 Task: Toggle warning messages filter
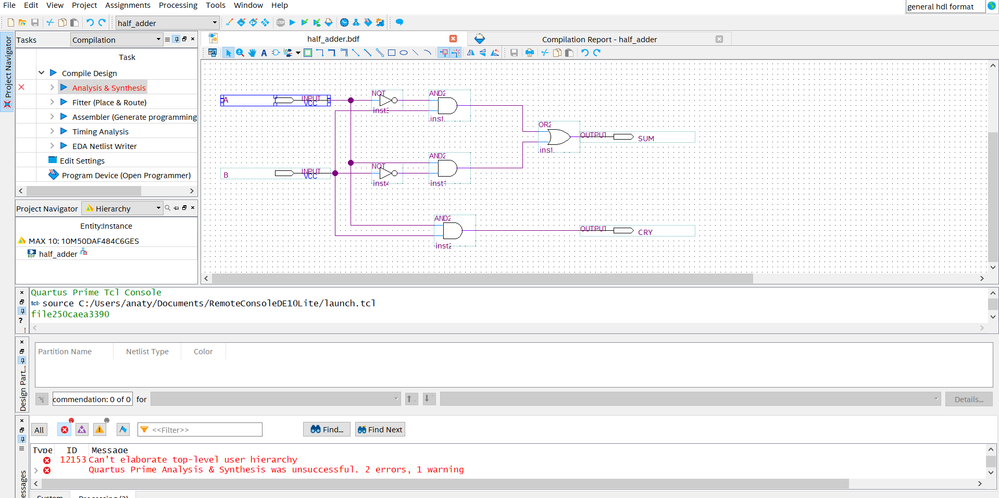tap(99, 429)
